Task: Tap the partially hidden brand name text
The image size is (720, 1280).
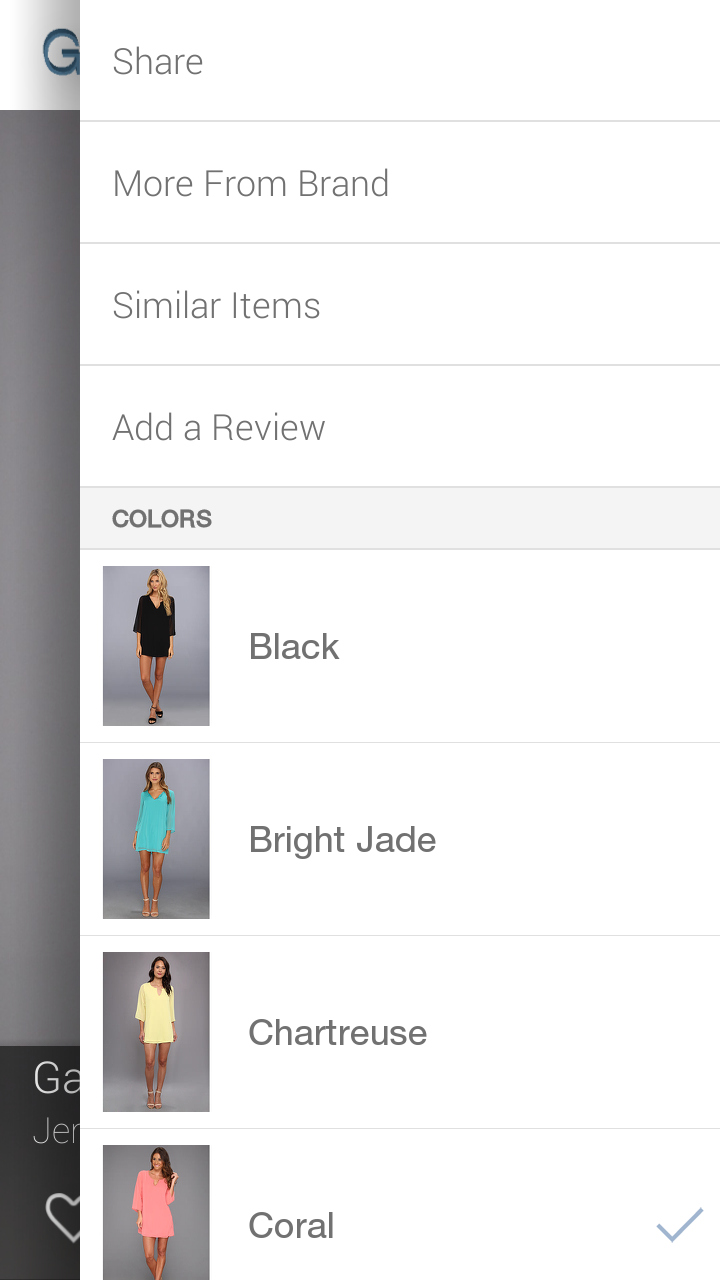Action: tap(55, 1131)
